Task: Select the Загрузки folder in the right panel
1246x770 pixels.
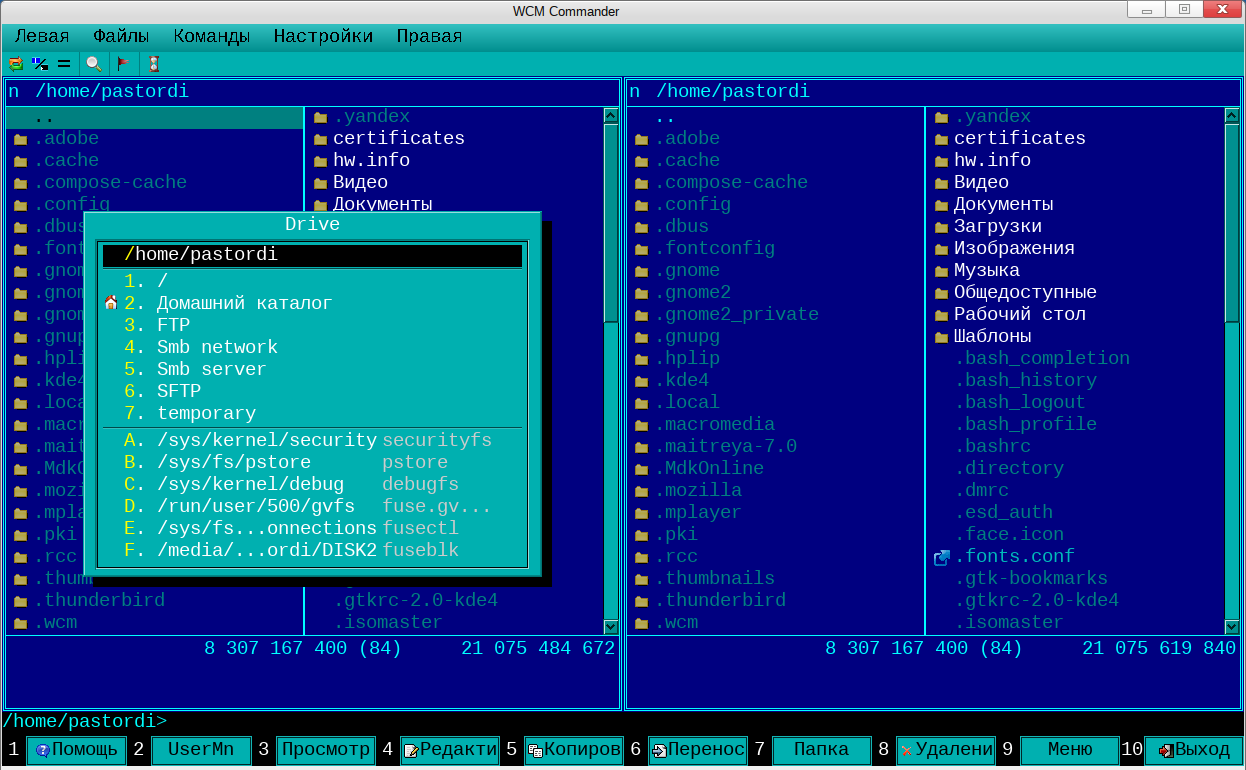Action: [996, 226]
